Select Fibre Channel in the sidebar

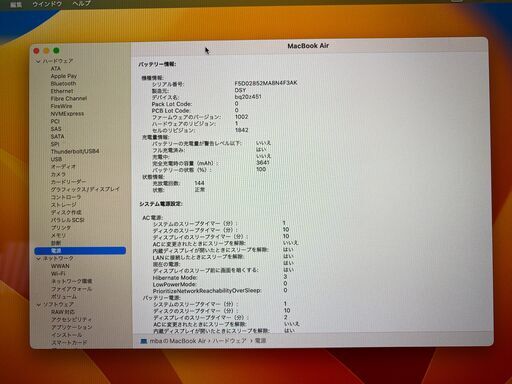[69, 99]
